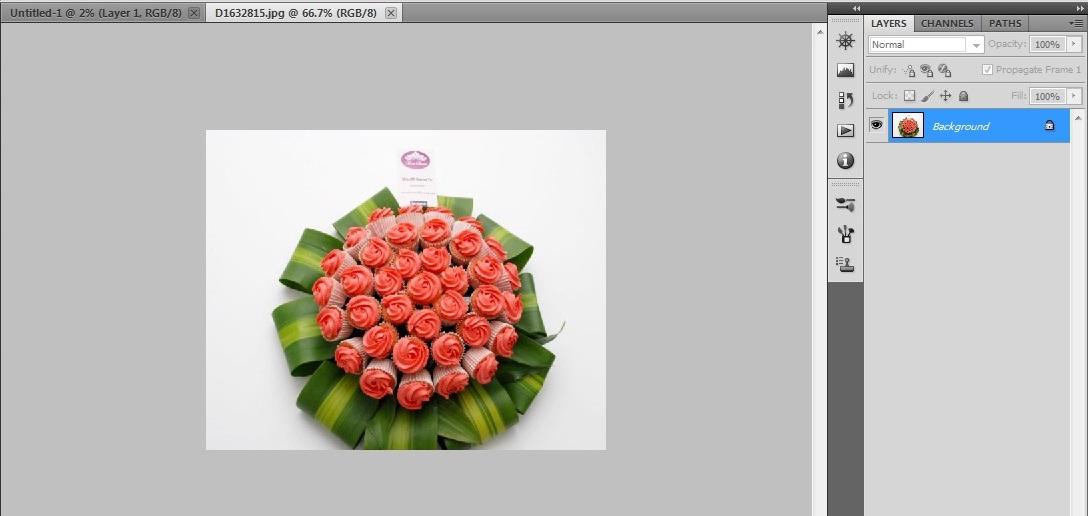Open the Brush Presets panel icon
This screenshot has height=516, width=1088.
(x=845, y=234)
